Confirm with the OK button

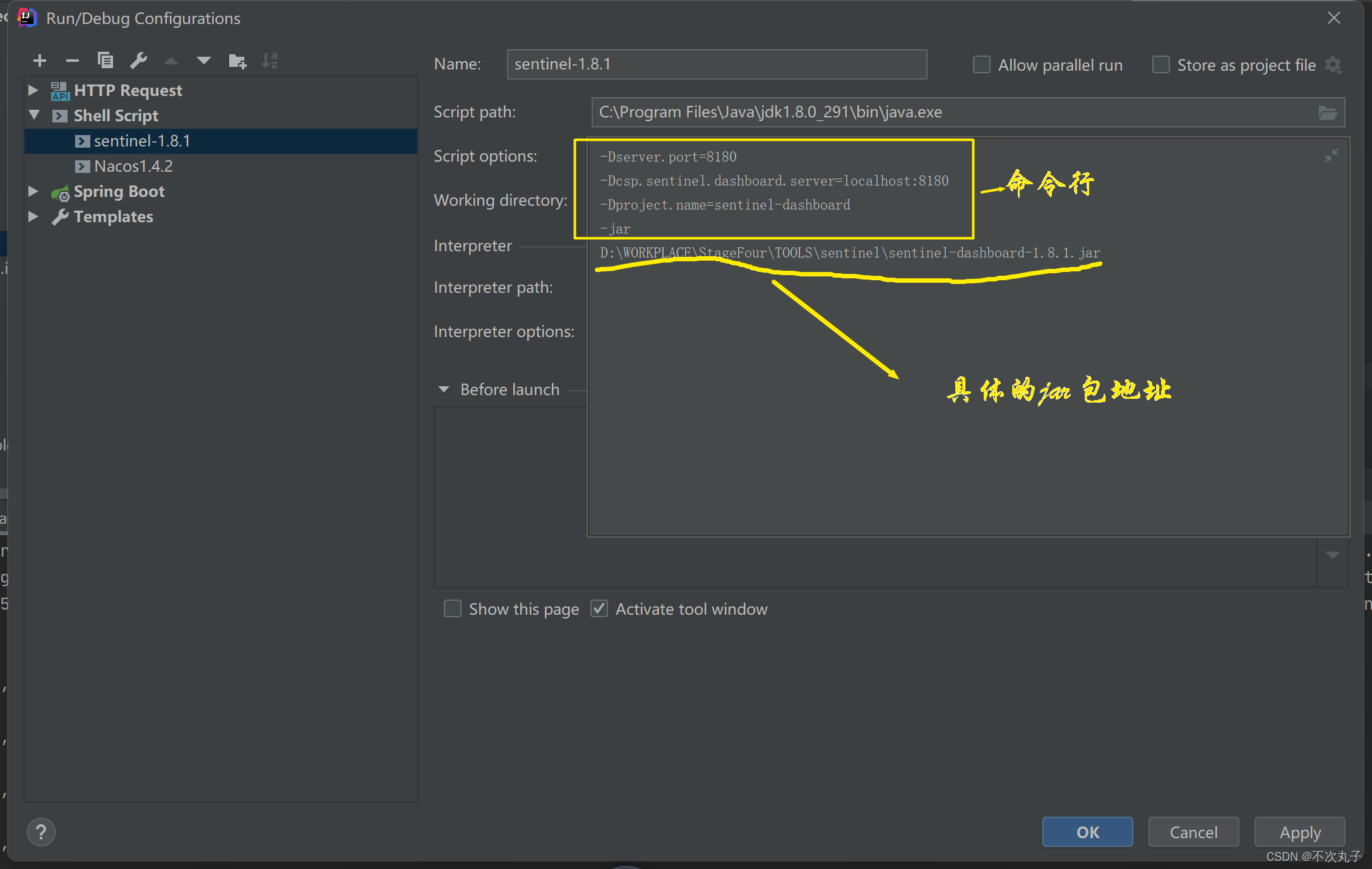pos(1087,832)
